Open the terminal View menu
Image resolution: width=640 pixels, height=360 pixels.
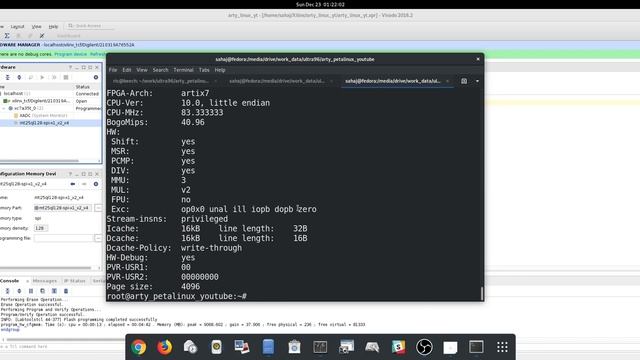[142, 70]
